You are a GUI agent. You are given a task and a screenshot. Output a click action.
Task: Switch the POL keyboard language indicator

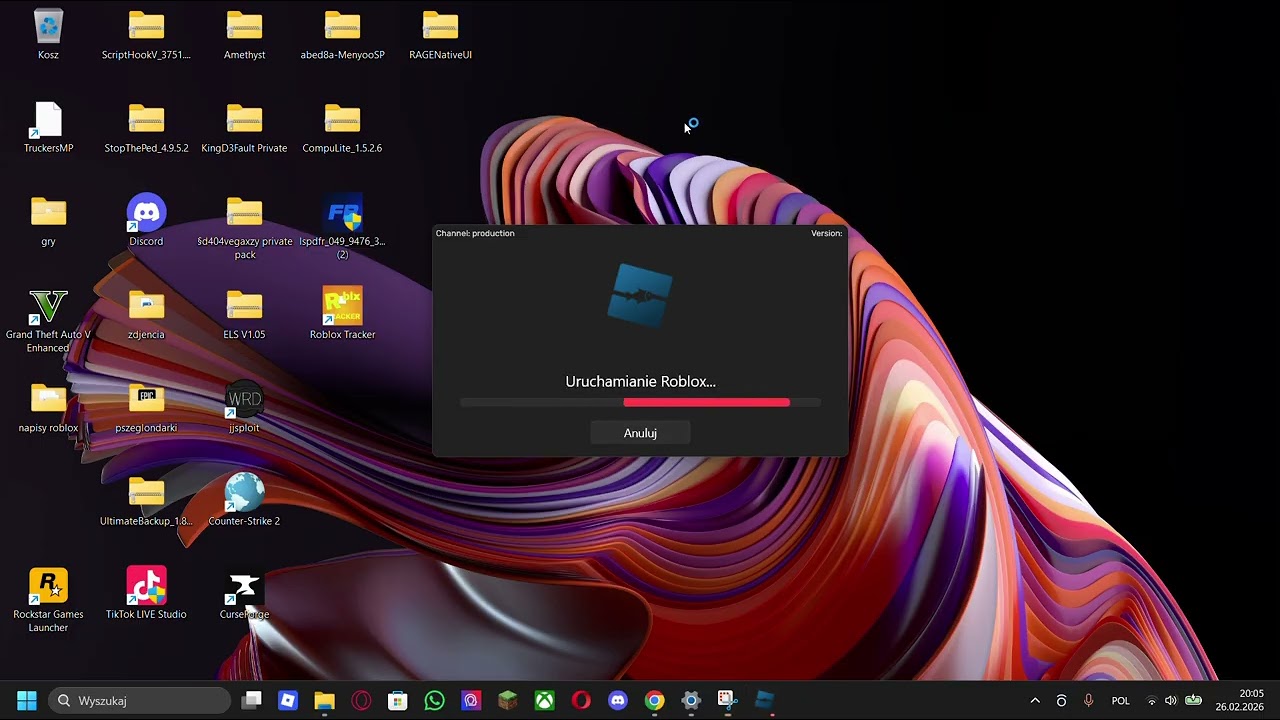[1121, 701]
